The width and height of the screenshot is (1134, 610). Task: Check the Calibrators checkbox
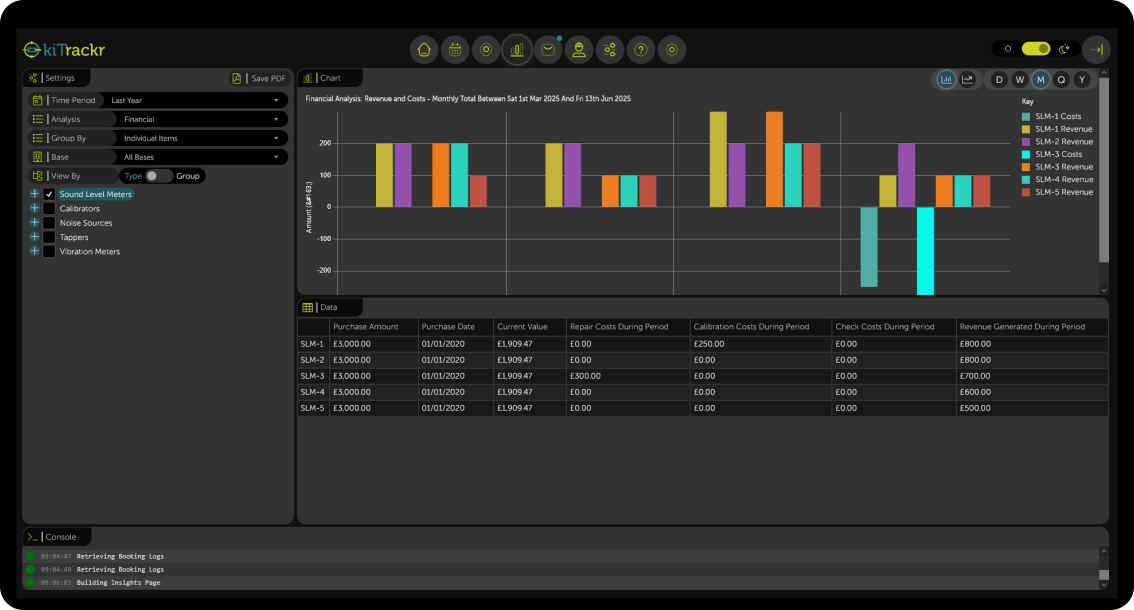(x=48, y=208)
